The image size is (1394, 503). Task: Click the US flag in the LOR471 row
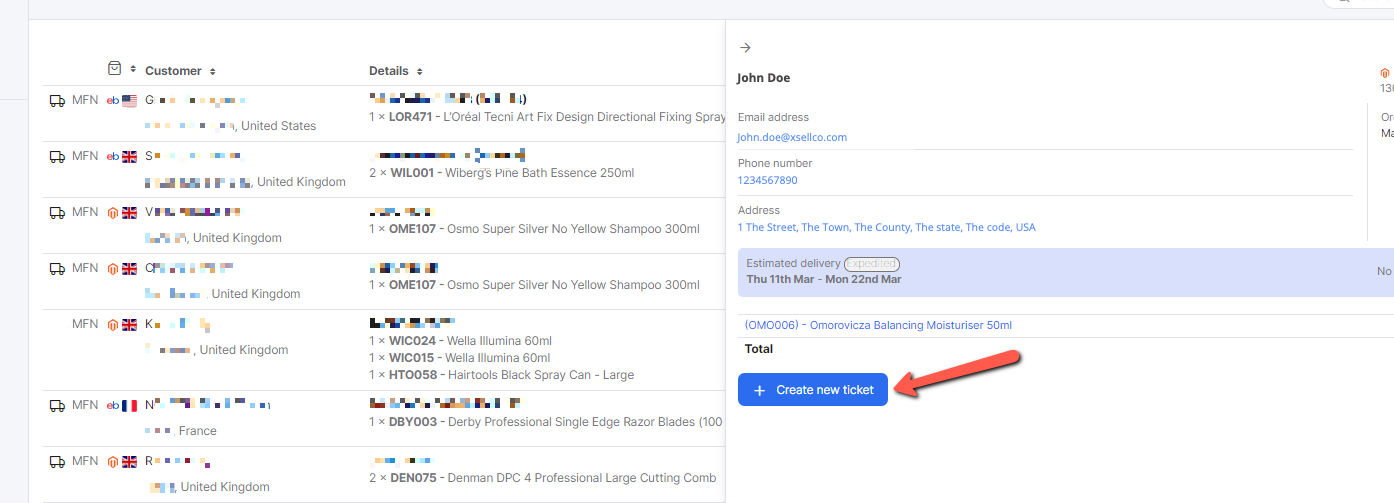point(129,100)
